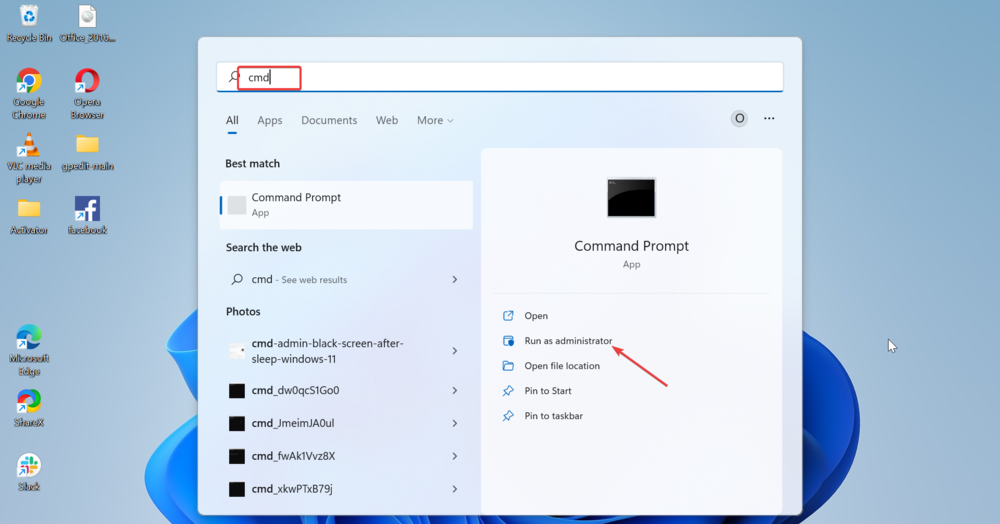Click the magnifier icon in the search box
The image size is (1000, 524).
click(x=234, y=77)
